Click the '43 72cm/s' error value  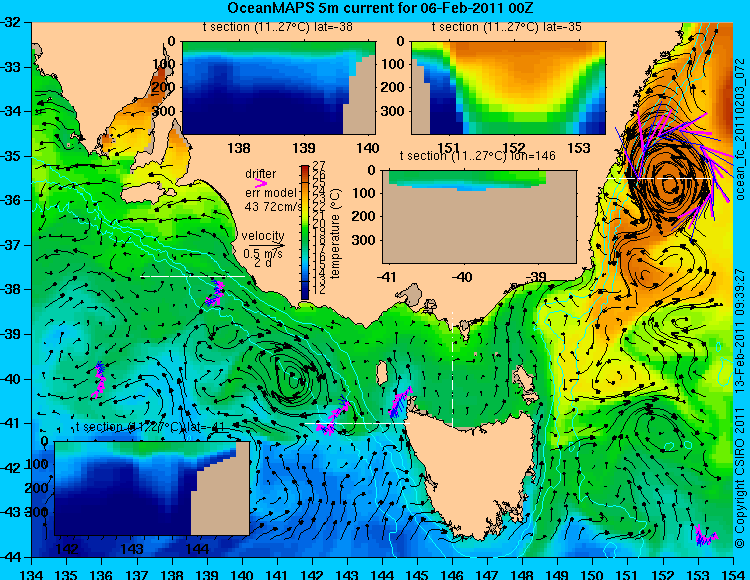coord(274,207)
